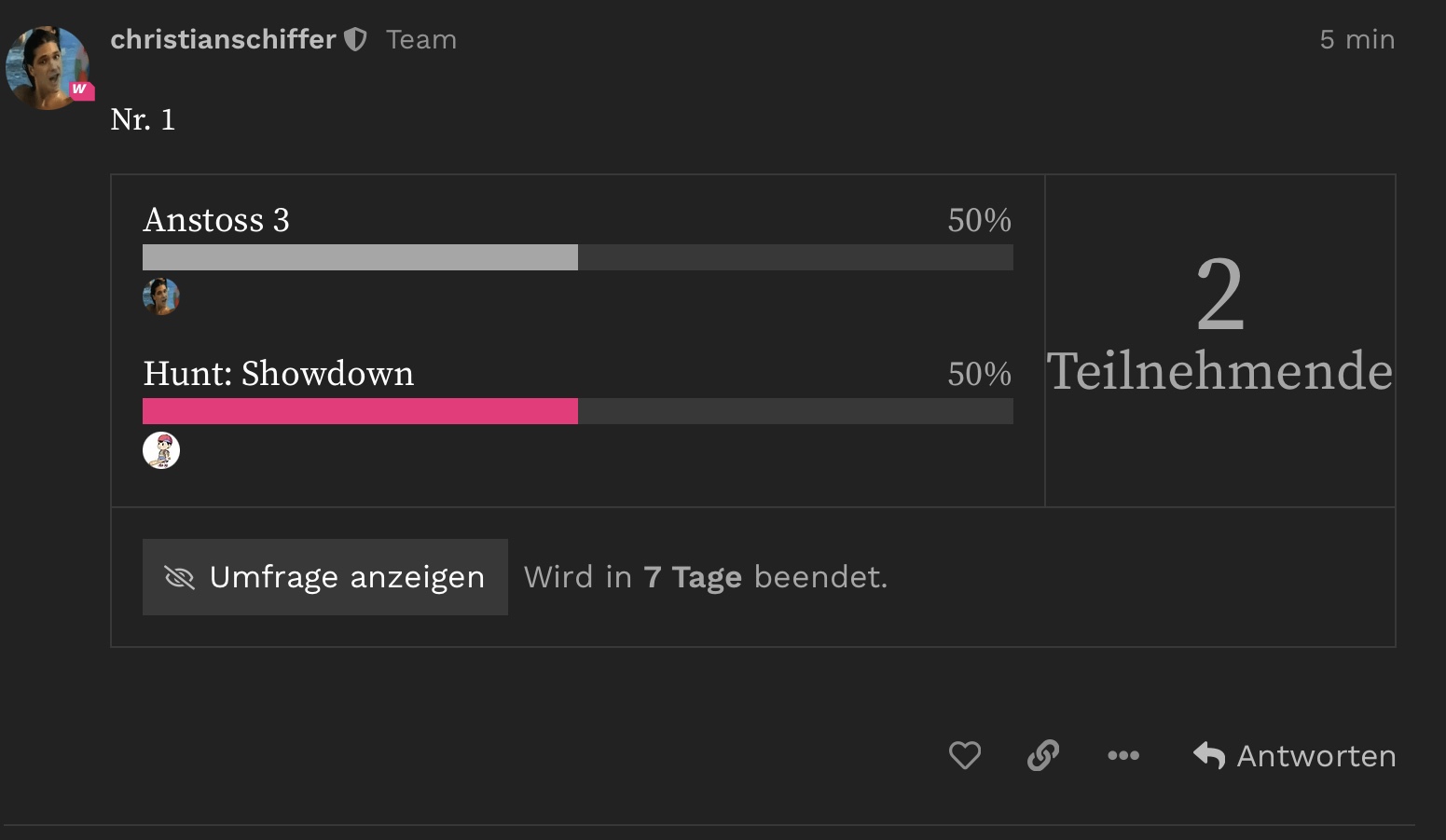The image size is (1446, 840).
Task: Open the 5 min timestamp link
Action: click(1356, 39)
